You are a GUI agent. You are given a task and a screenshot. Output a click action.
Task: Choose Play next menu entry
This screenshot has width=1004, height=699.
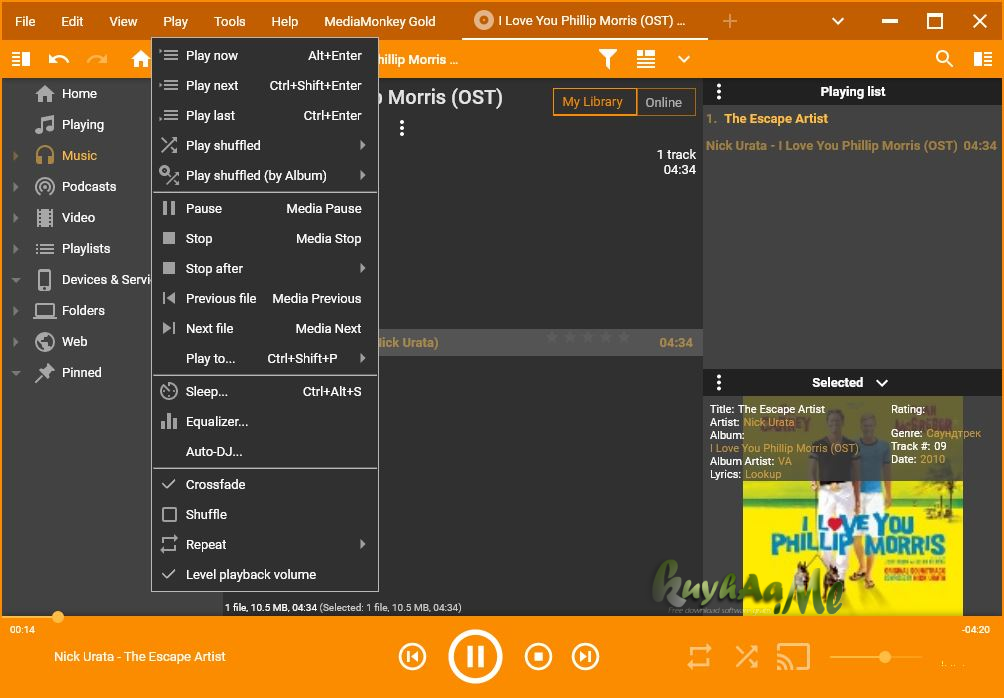coord(264,86)
